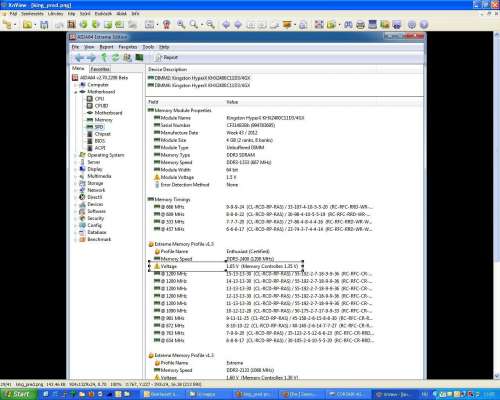The height and width of the screenshot is (400, 500).
Task: Click the Enthusiast (Certified) value
Action: tap(248, 251)
